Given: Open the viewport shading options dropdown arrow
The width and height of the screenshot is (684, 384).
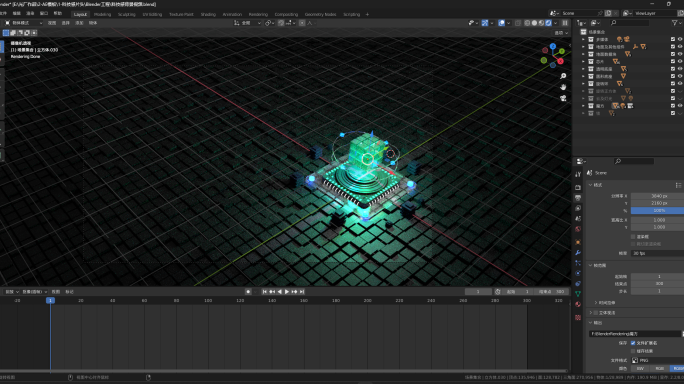Looking at the screenshot, I should tap(555, 23).
